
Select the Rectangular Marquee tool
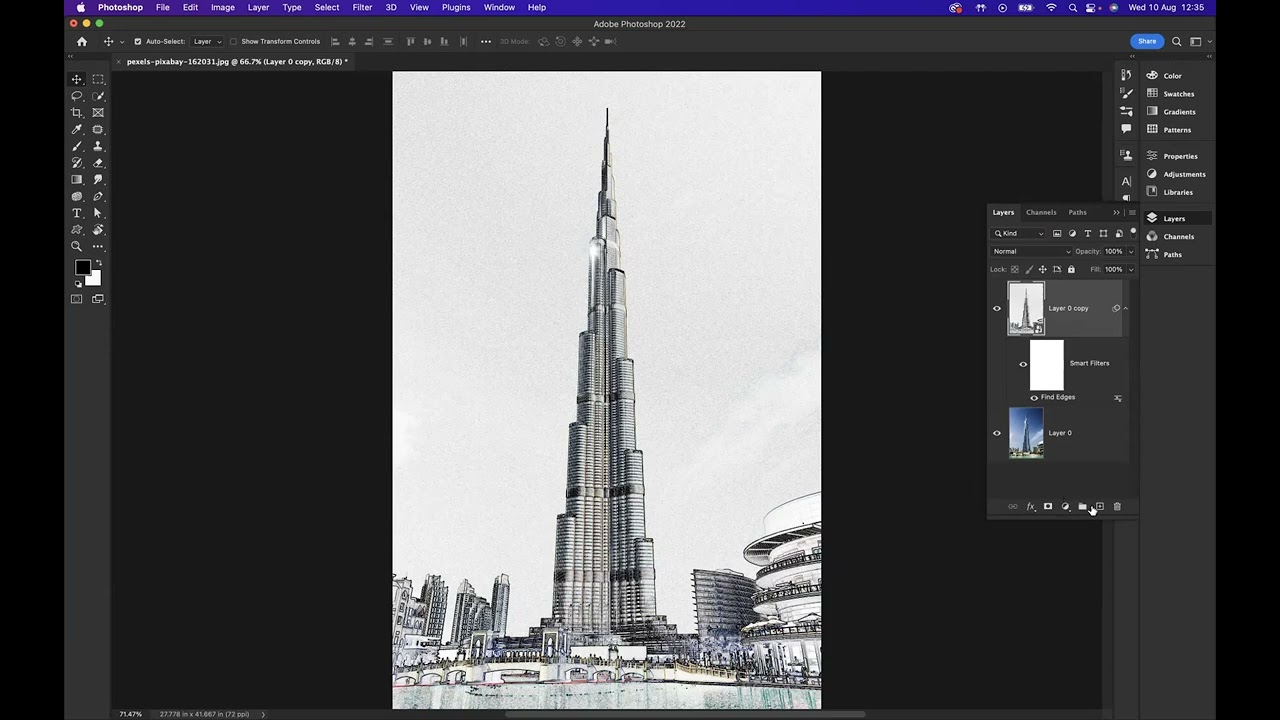point(98,79)
